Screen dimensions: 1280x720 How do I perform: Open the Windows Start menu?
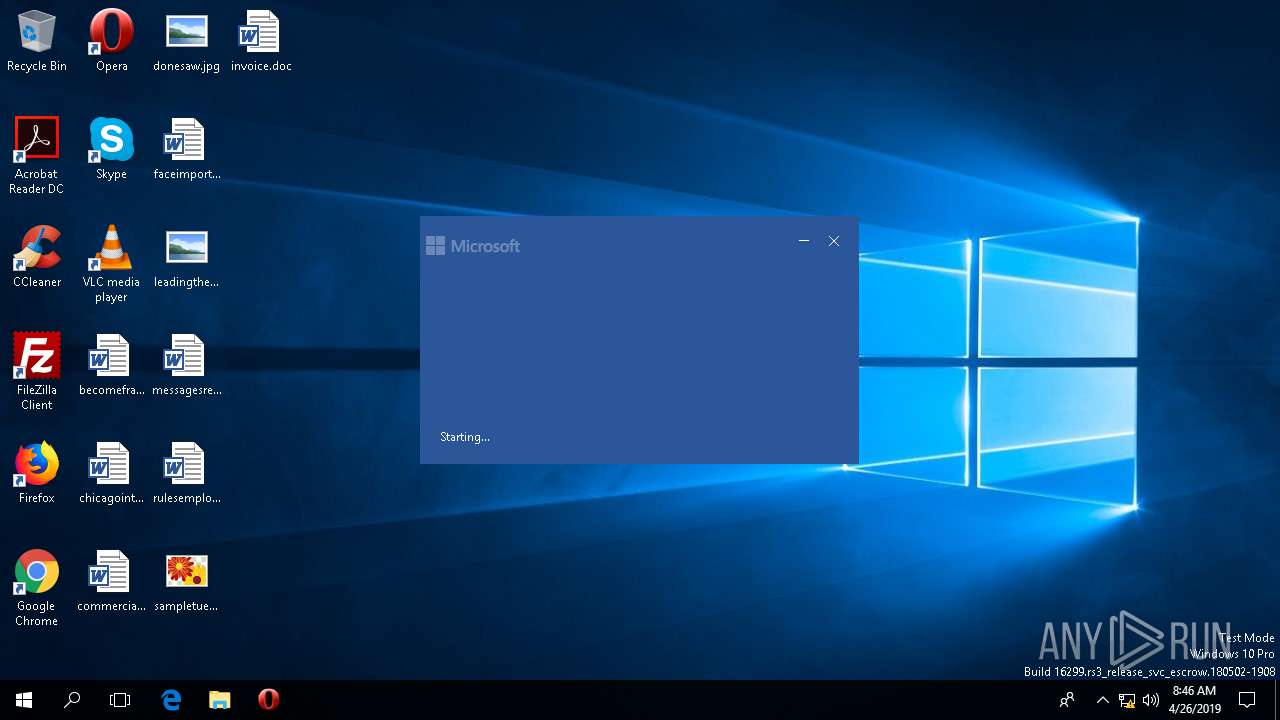click(24, 700)
